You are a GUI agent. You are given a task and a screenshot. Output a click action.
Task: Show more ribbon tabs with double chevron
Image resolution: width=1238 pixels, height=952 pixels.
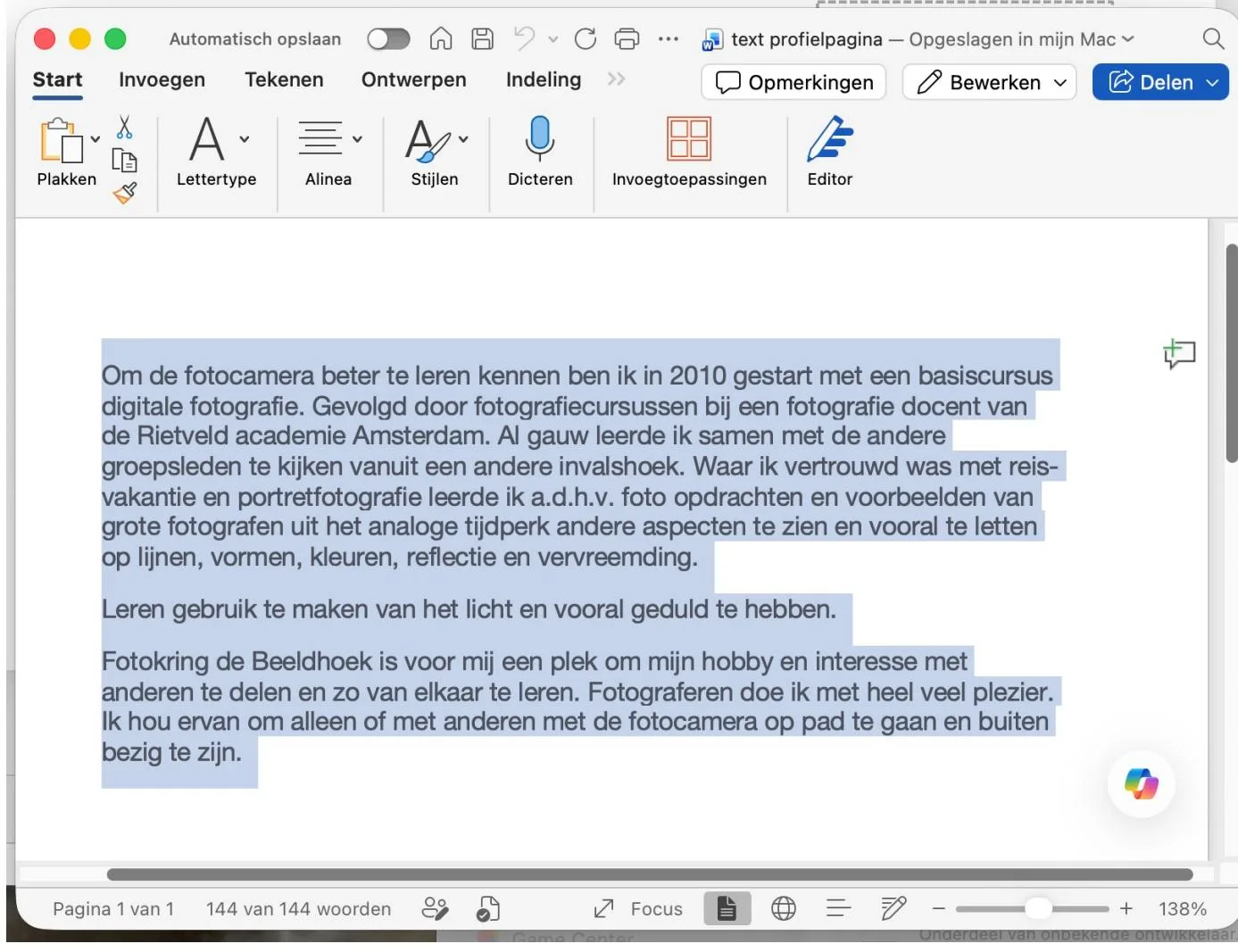(616, 79)
